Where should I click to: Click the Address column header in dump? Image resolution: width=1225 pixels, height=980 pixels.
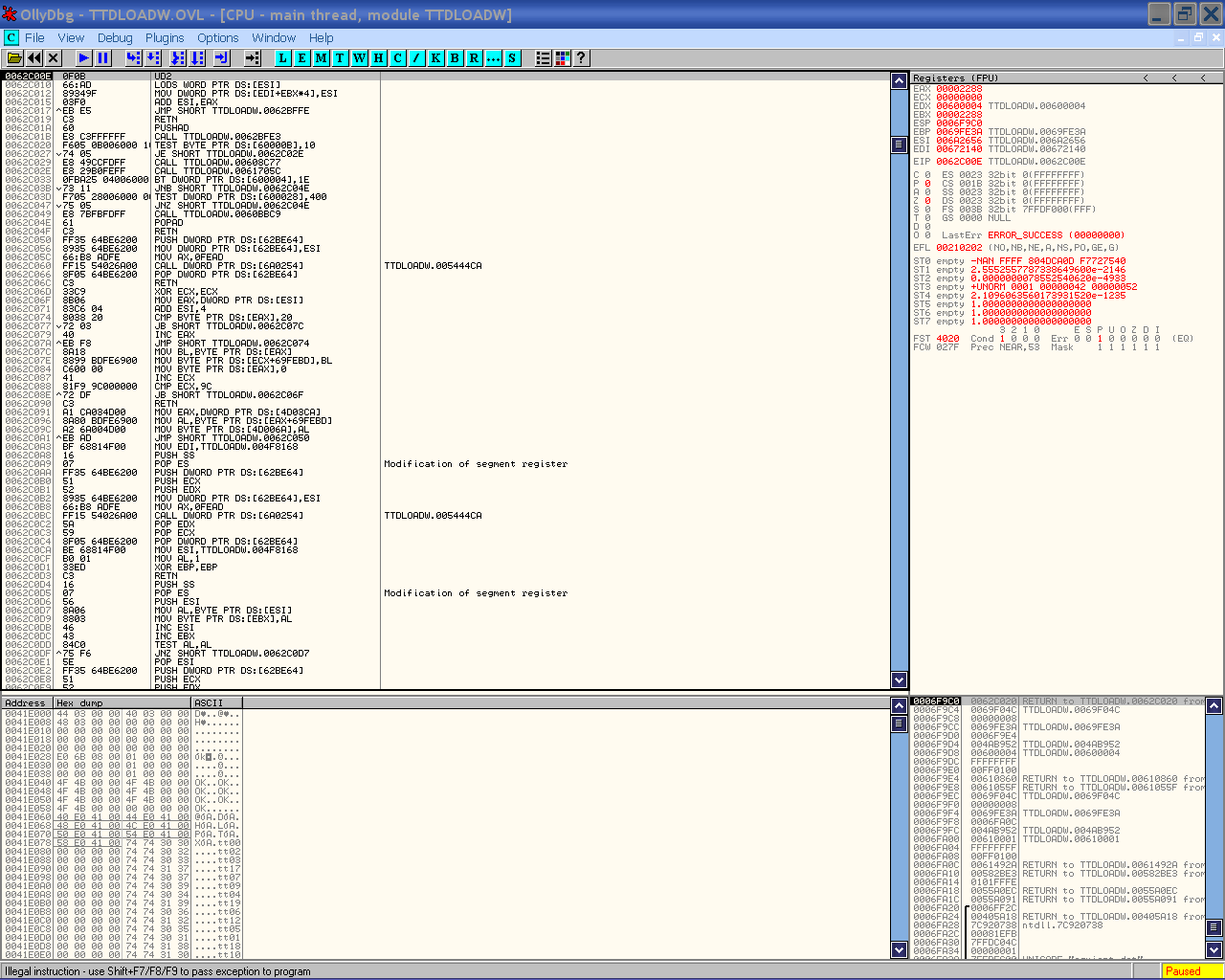coord(28,702)
